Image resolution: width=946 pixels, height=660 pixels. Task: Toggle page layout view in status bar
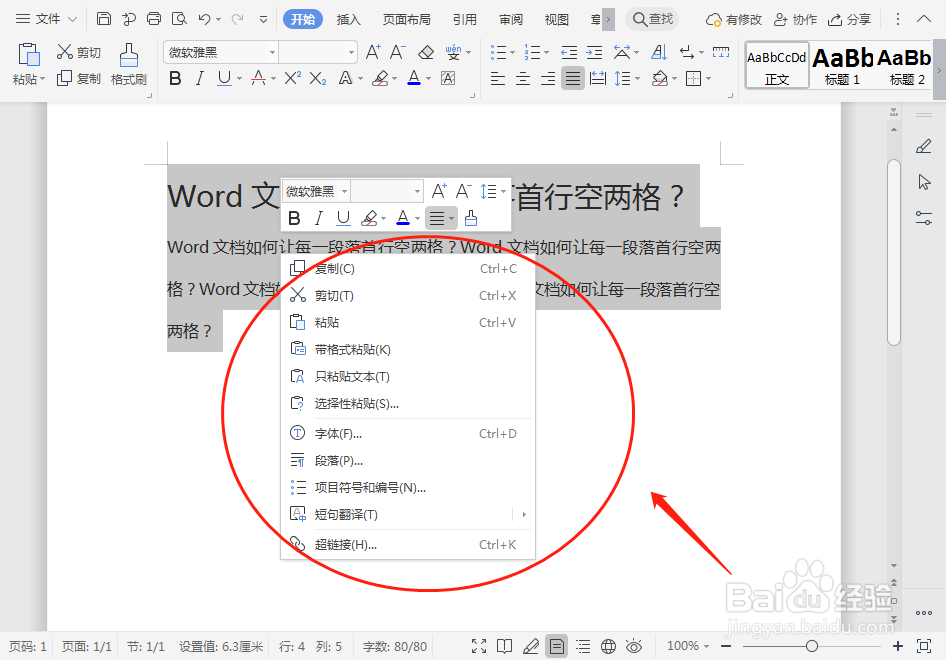tap(556, 646)
